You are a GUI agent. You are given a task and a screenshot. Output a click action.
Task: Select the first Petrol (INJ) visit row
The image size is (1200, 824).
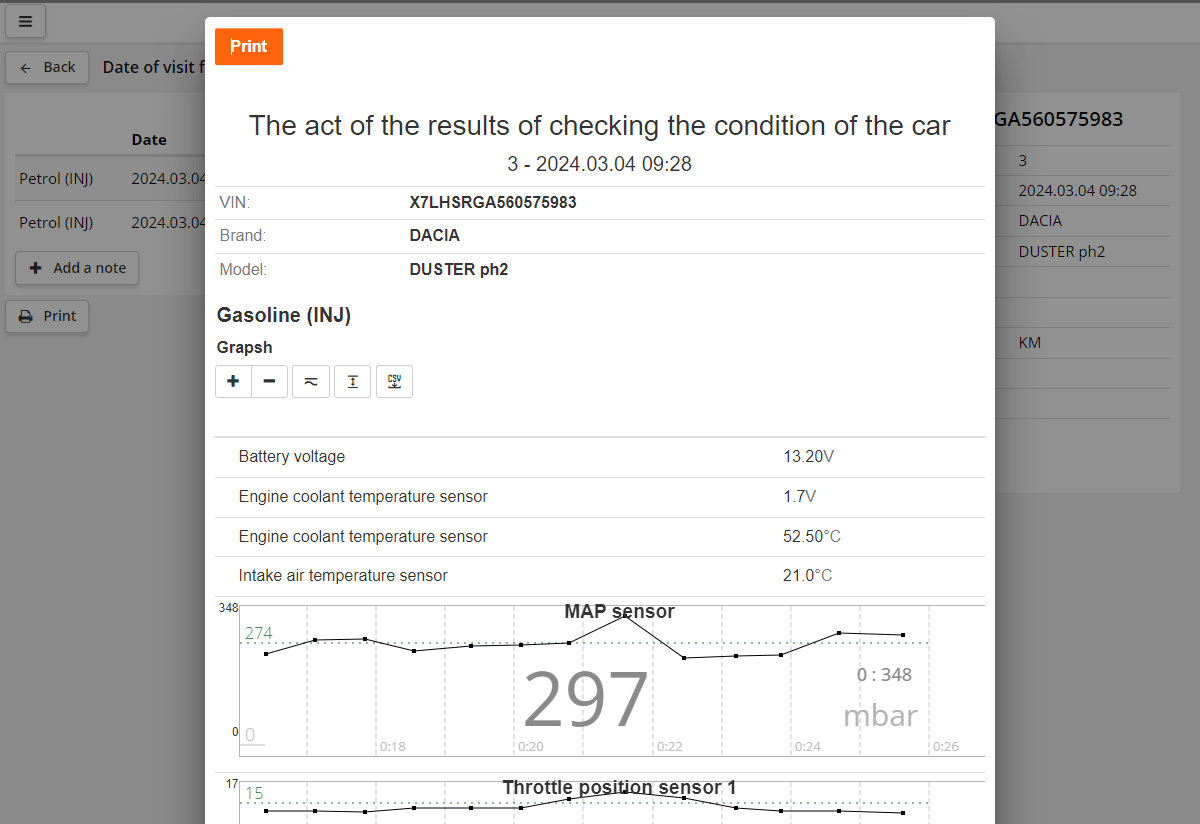[x=56, y=179]
